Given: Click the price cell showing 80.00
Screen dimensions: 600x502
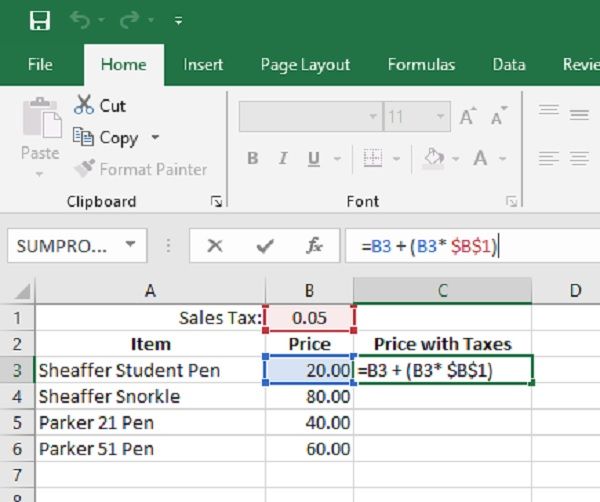Looking at the screenshot, I should tap(309, 396).
